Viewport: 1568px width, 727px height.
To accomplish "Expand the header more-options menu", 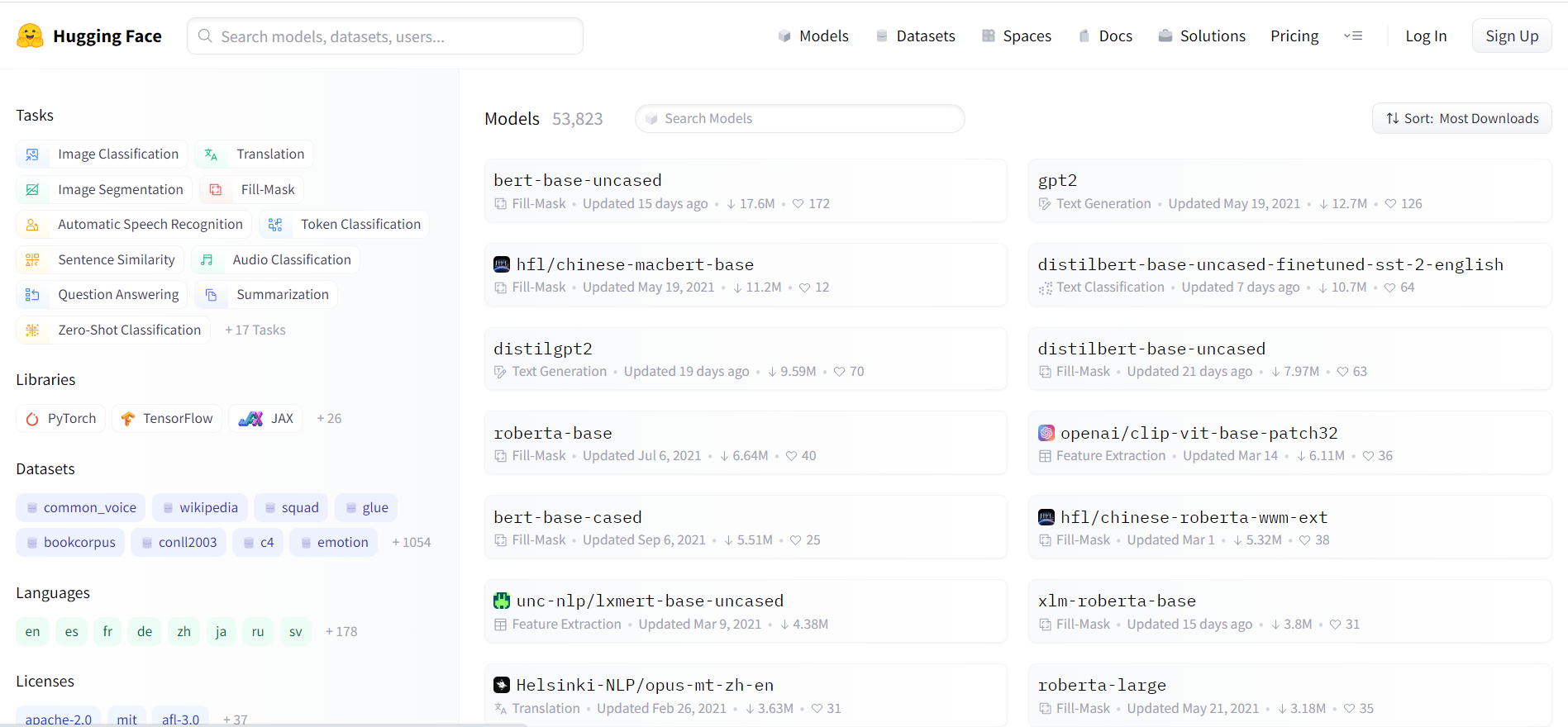I will tap(1353, 36).
